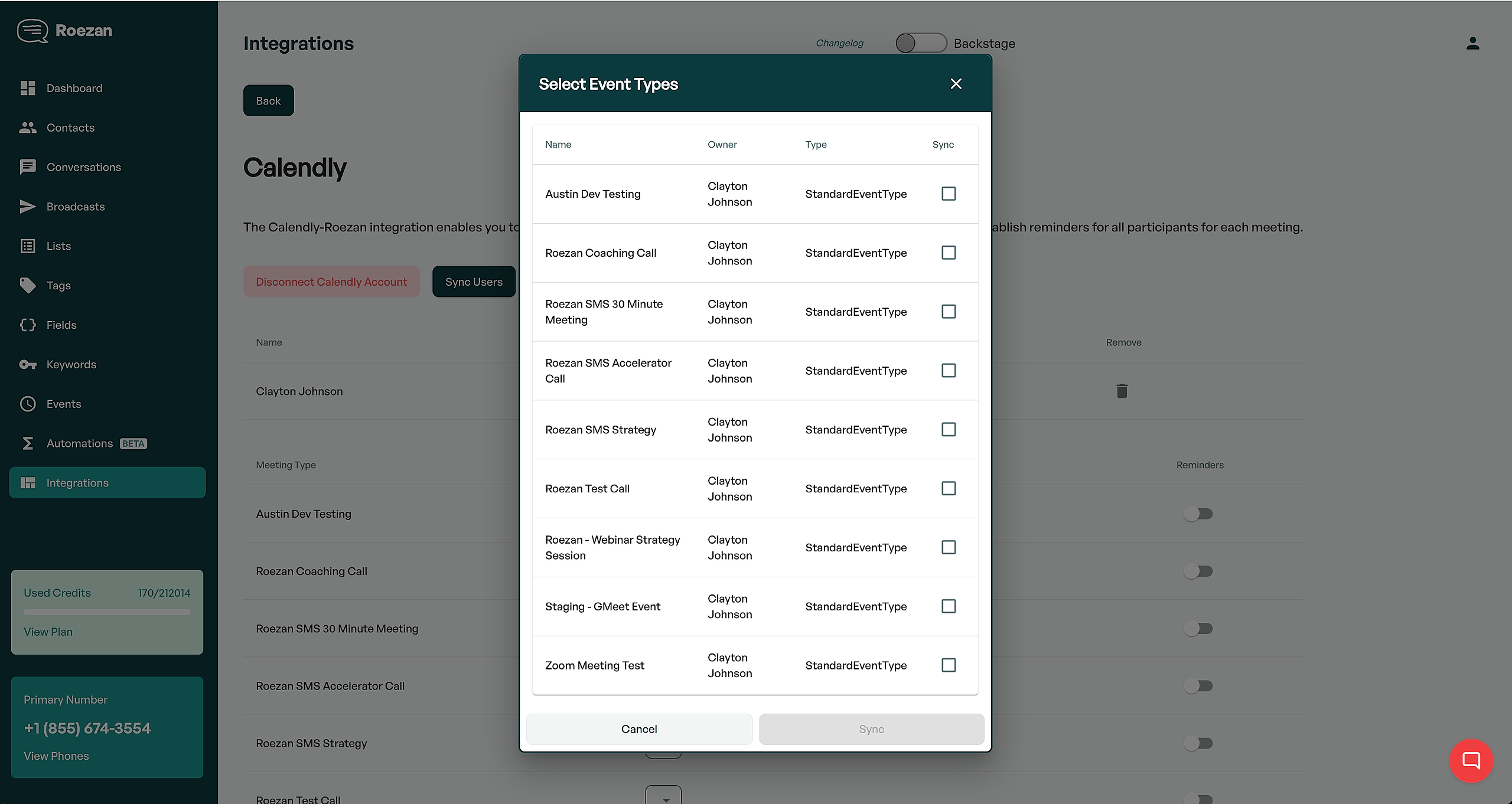The image size is (1512, 804).
Task: Close the Select Event Types dialog
Action: point(956,84)
